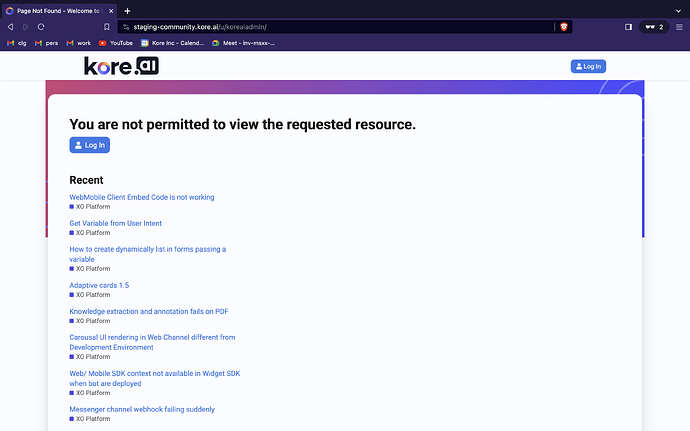
Task: Click the 'Recent' heading text
Action: click(x=86, y=180)
